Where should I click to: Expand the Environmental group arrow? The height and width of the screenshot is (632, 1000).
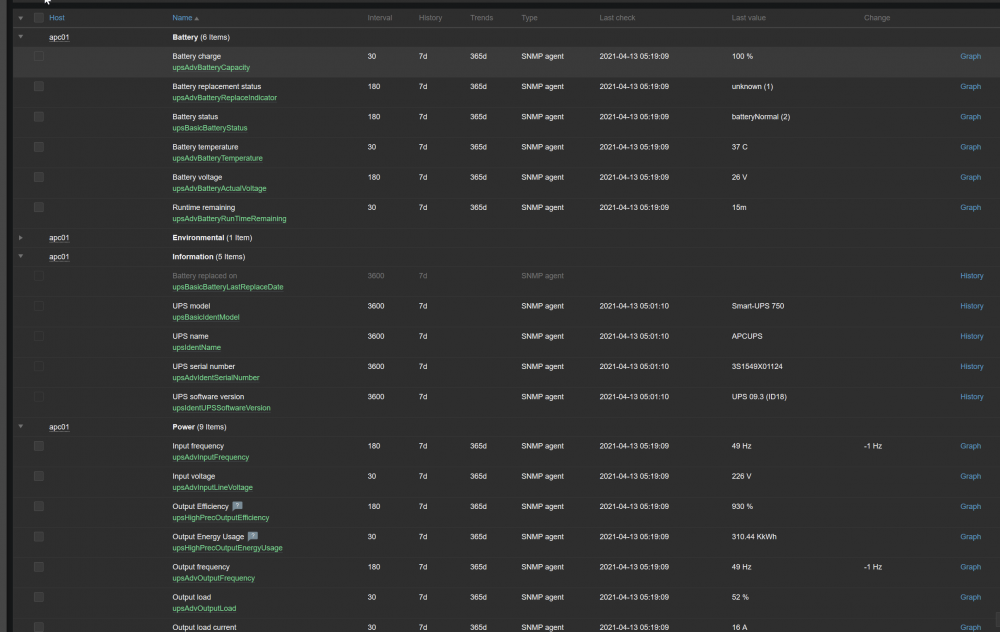click(21, 237)
